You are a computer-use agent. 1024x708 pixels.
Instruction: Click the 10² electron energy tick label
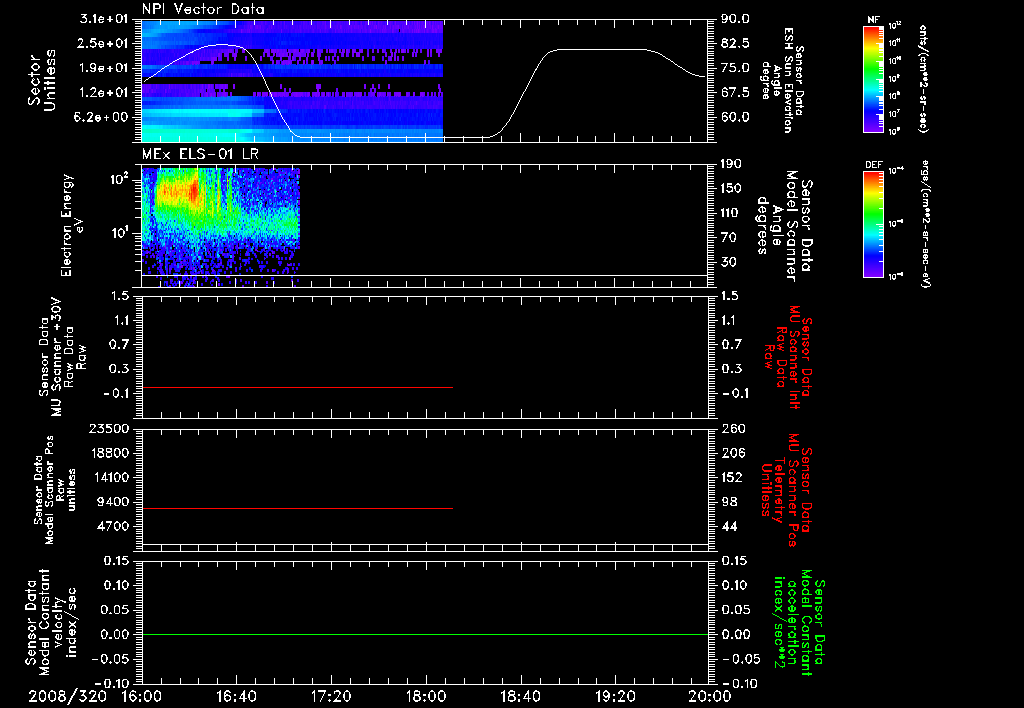[120, 179]
